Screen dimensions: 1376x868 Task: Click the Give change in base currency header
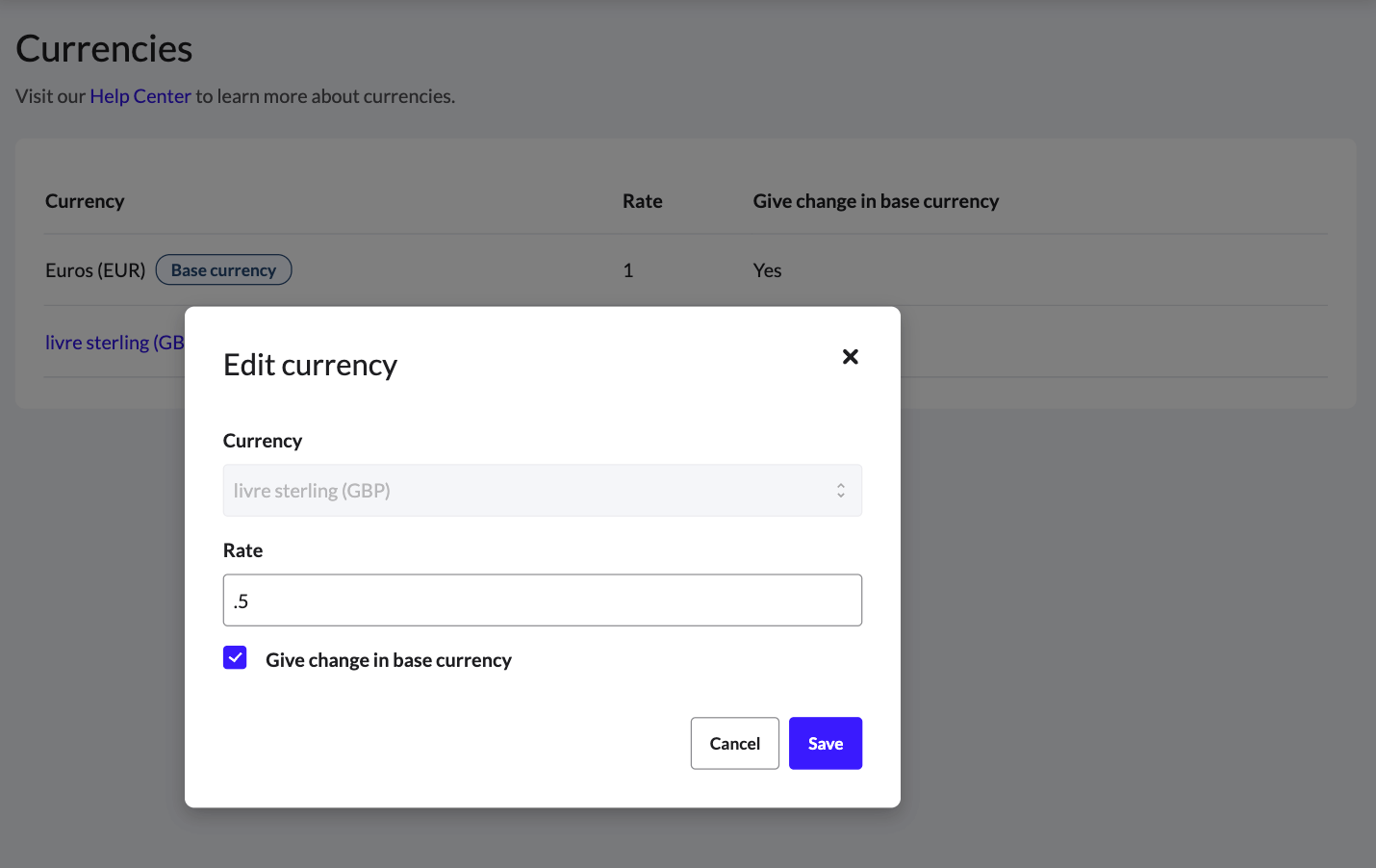876,201
